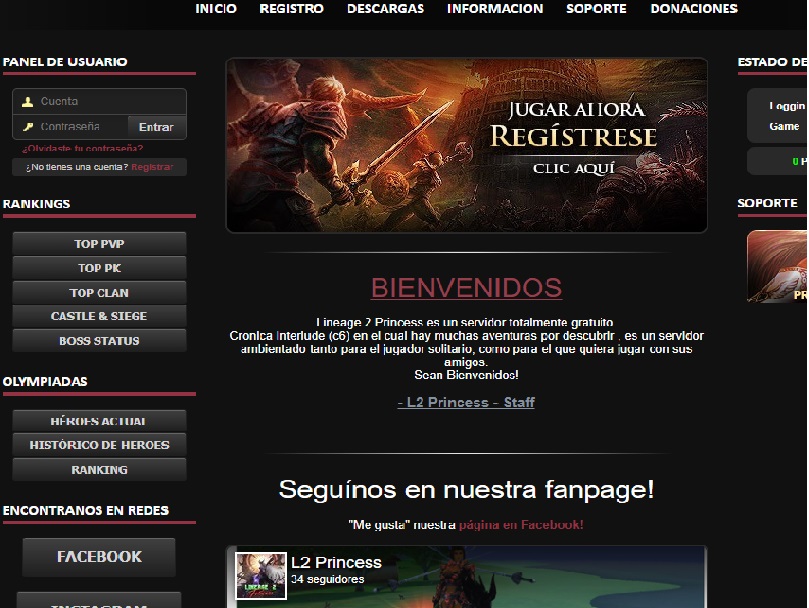Click the BIENVENIDOS heading link

pyautogui.click(x=466, y=287)
